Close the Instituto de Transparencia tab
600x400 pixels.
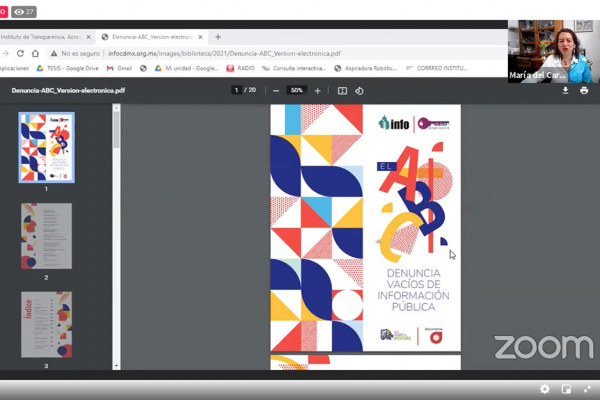tap(88, 37)
